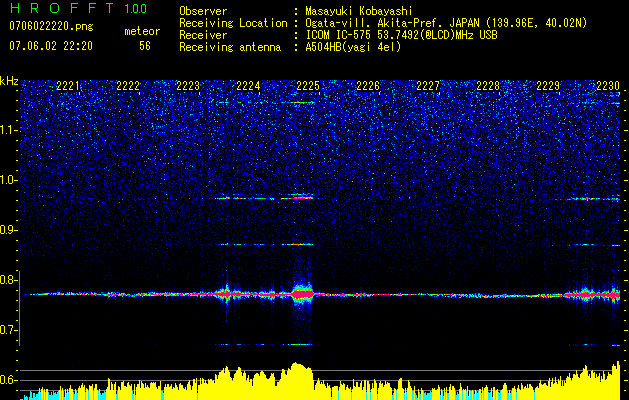Viewport: 629px width, 400px height.
Task: Click the version number 1.0.0
Action: click(136, 8)
